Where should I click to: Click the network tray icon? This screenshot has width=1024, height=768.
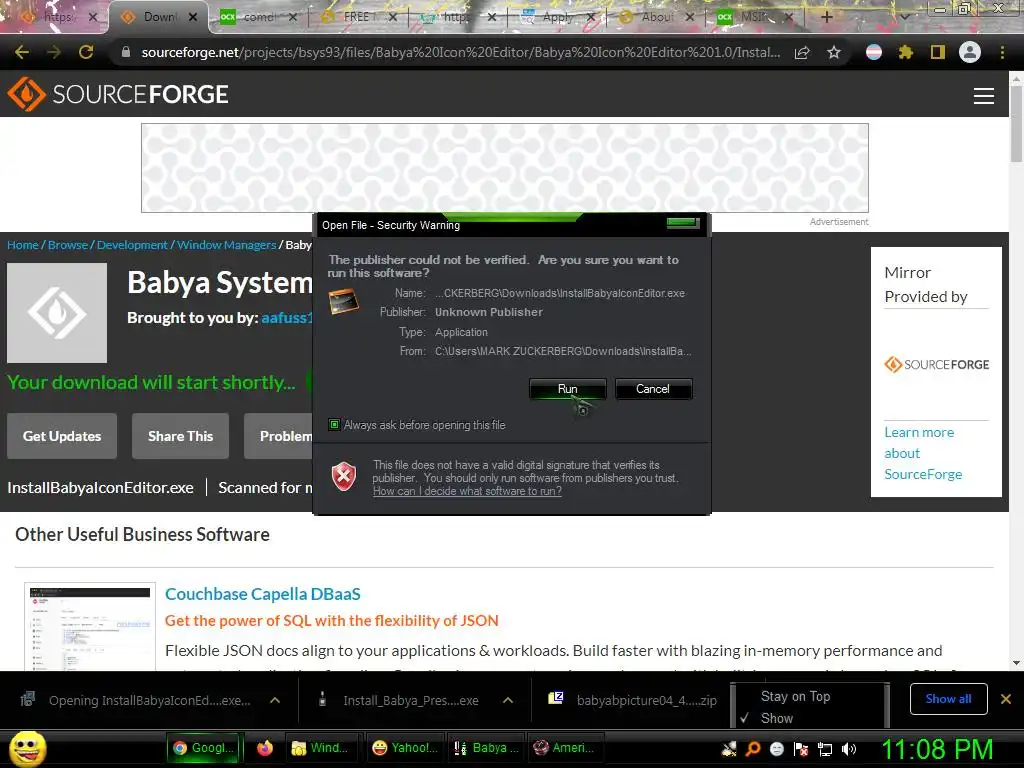(x=825, y=748)
